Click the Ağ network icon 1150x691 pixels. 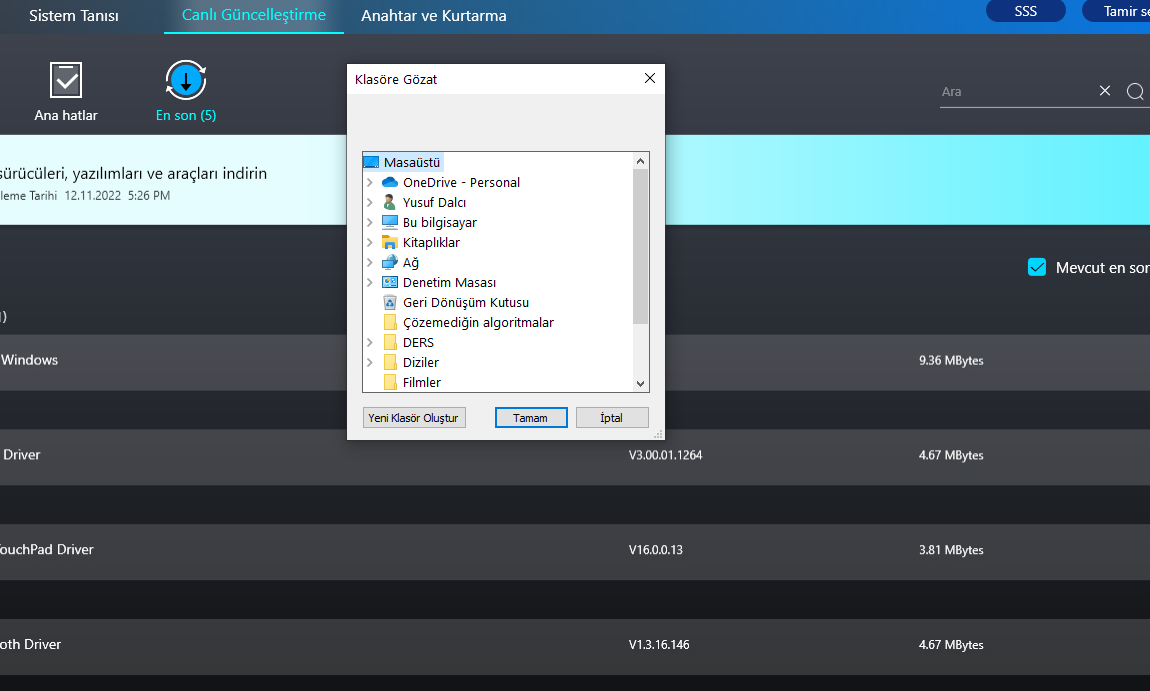(x=390, y=262)
